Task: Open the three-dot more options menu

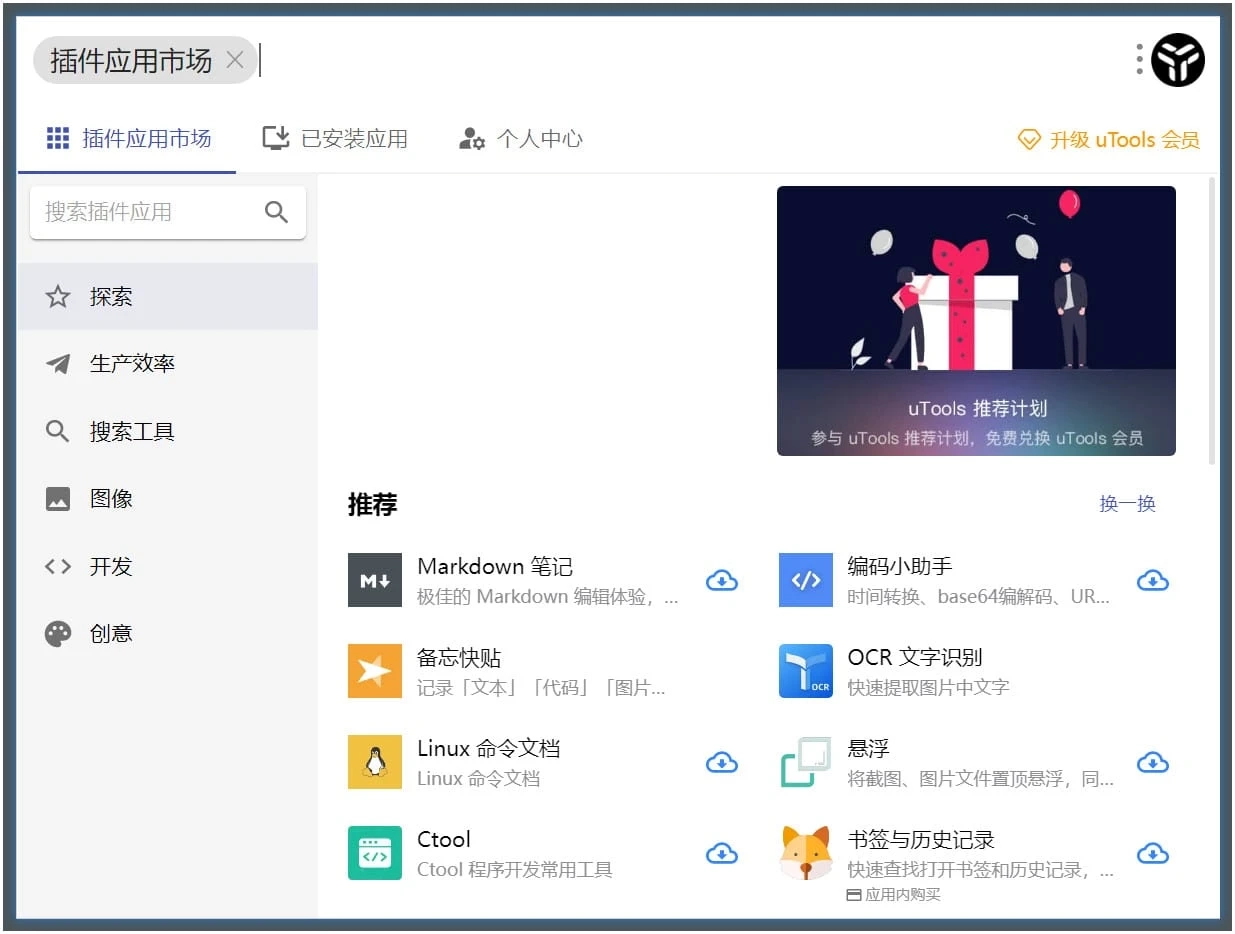Action: [x=1139, y=60]
